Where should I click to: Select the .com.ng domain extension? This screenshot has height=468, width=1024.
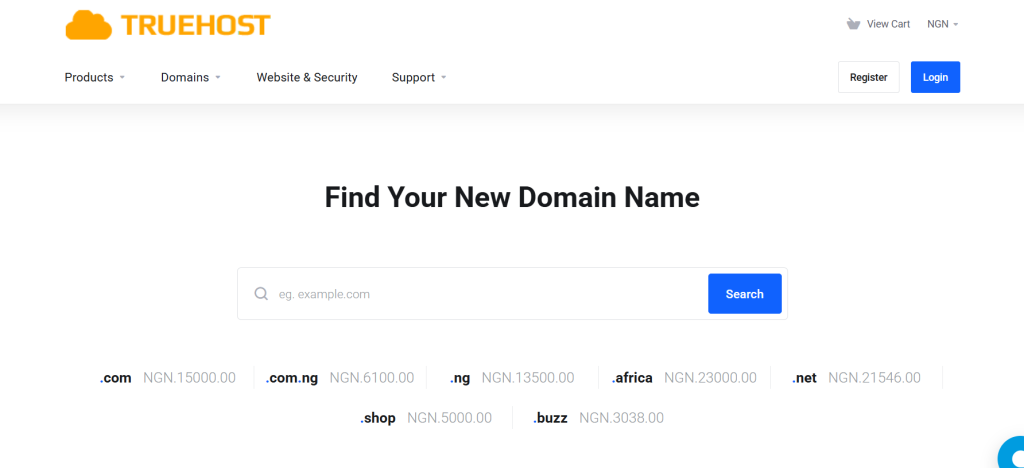(292, 378)
